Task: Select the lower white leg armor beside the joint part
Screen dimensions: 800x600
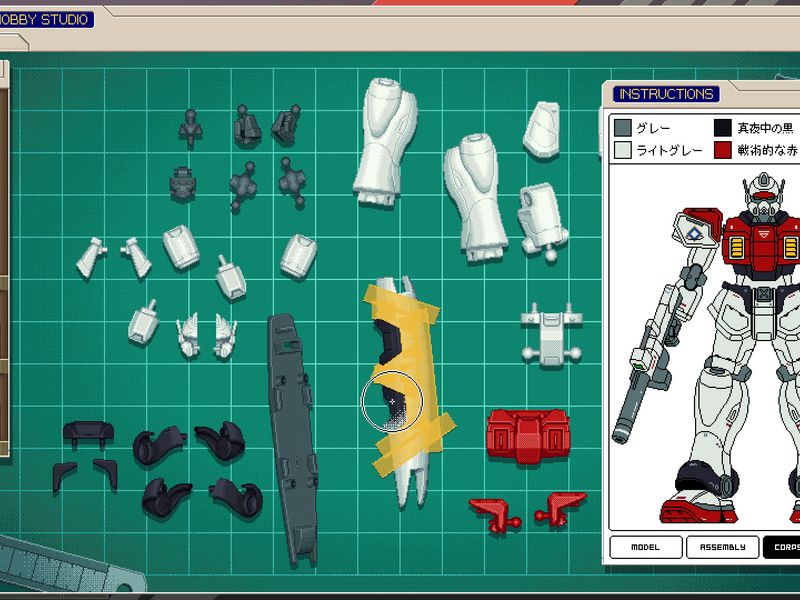Action: (474, 197)
